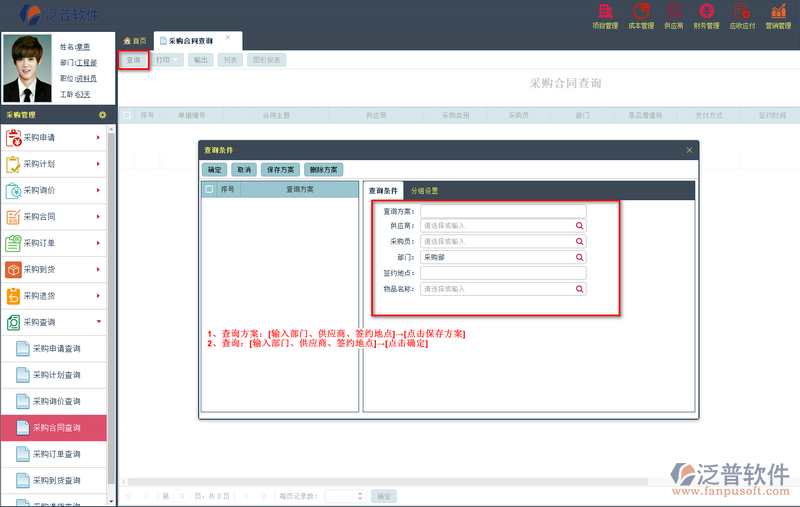Screen dimensions: 800x507
Task: Open 项目管理 module icon
Action: tap(605, 16)
